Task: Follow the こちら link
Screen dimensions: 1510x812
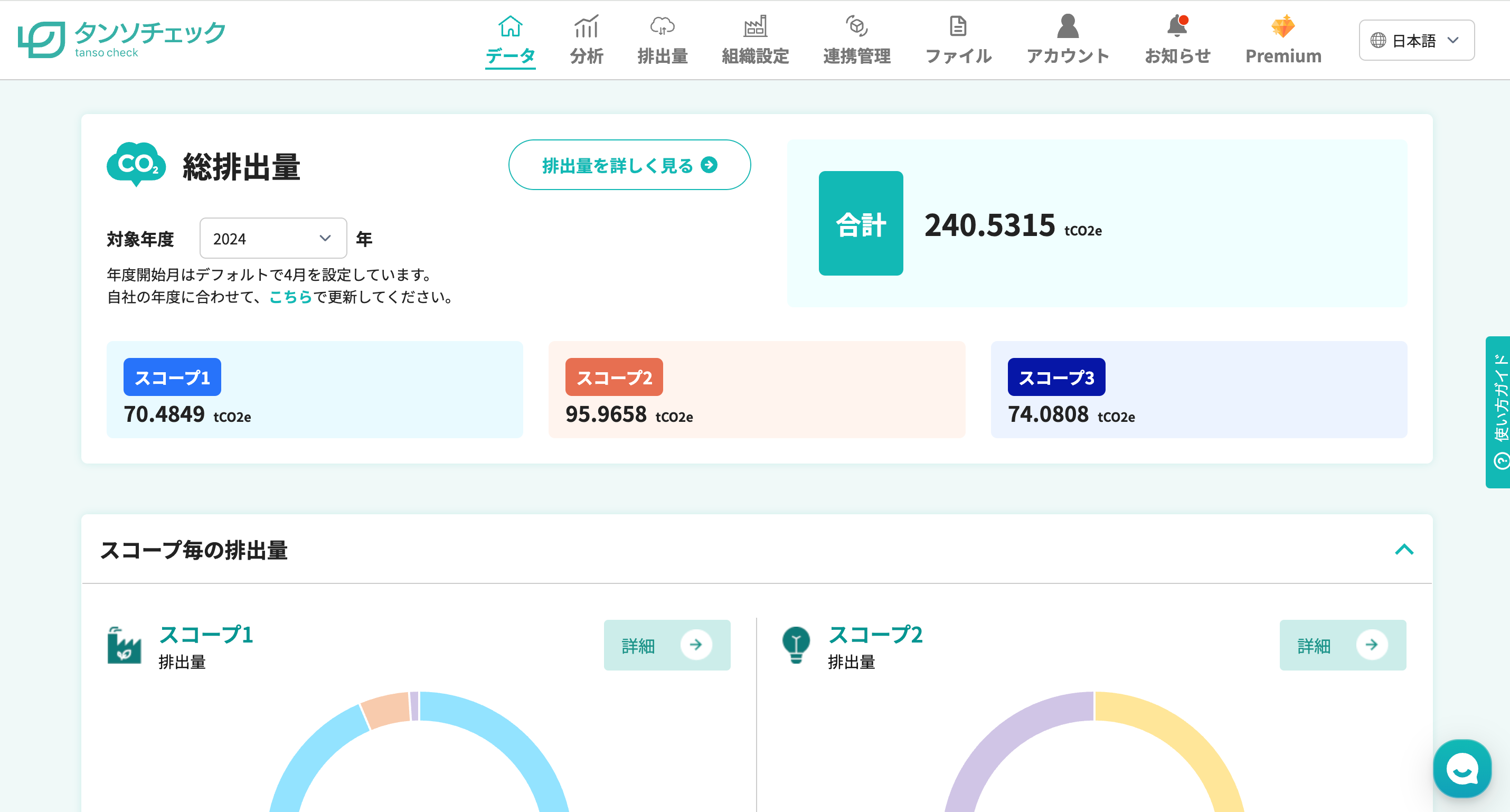Action: pyautogui.click(x=291, y=297)
